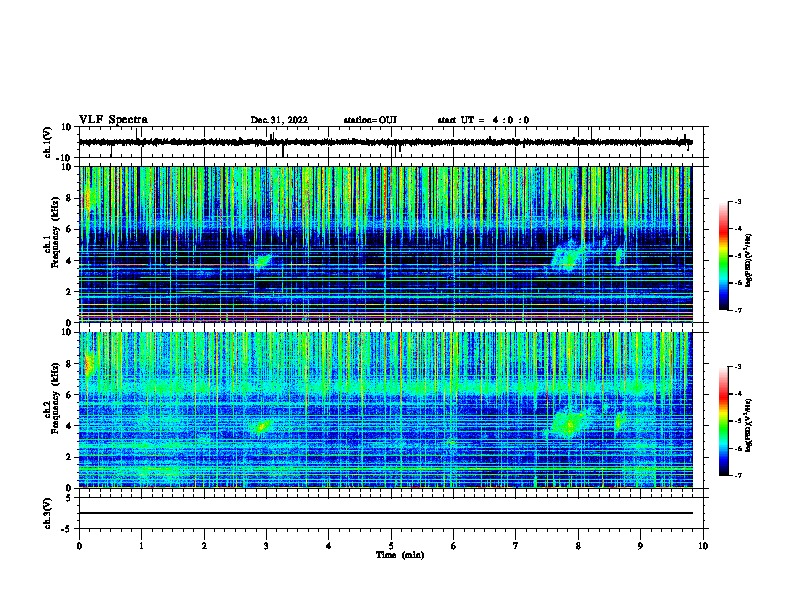The image size is (792, 612).
Task: Select the date "Dec. 31, 2022"
Action: (279, 120)
